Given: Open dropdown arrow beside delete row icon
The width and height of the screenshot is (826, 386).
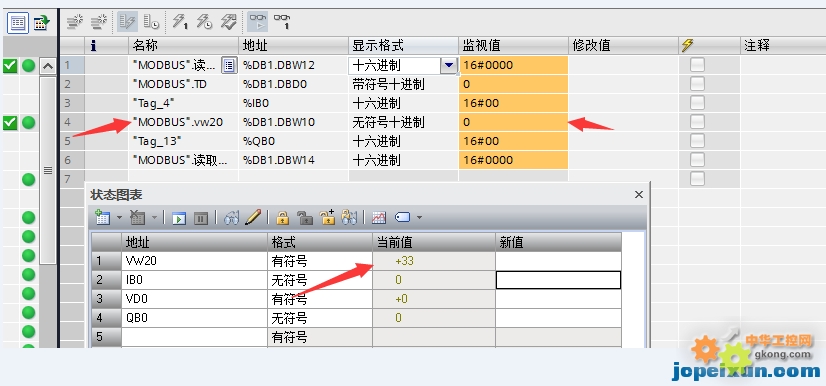Looking at the screenshot, I should [154, 217].
